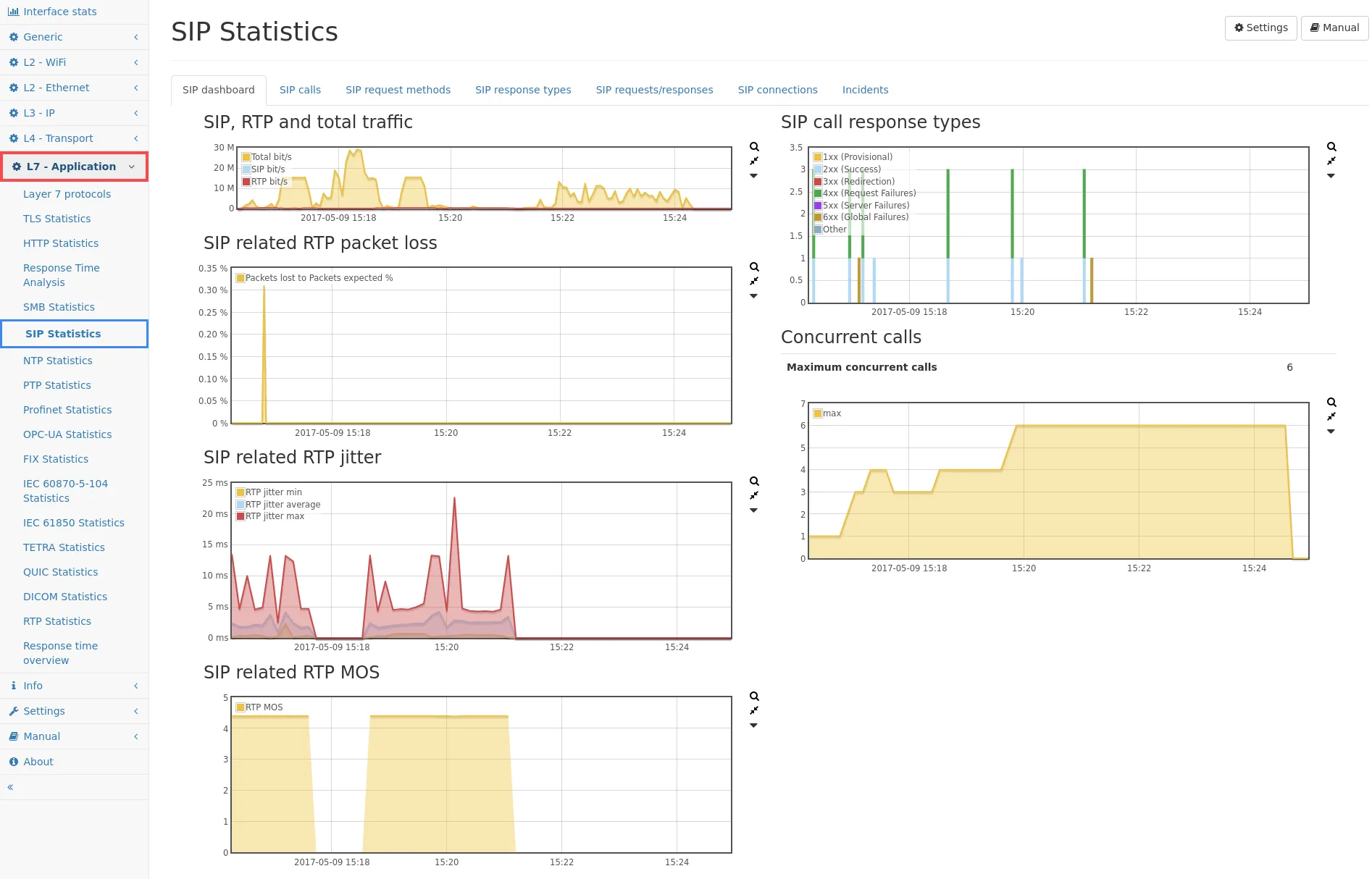The image size is (1372, 879).
Task: Toggle RTP jitter max legend entry
Action: point(275,516)
